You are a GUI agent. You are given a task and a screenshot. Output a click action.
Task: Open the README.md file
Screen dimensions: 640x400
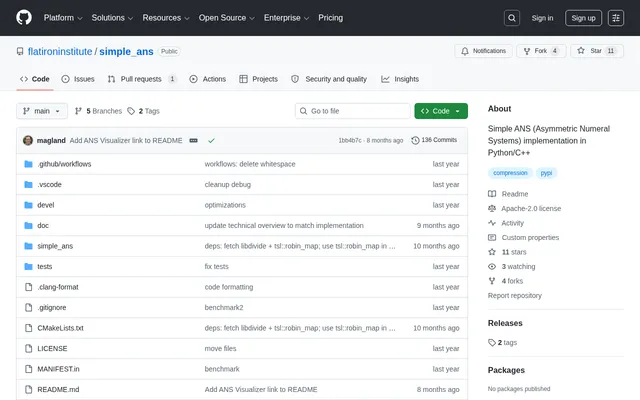[58, 389]
